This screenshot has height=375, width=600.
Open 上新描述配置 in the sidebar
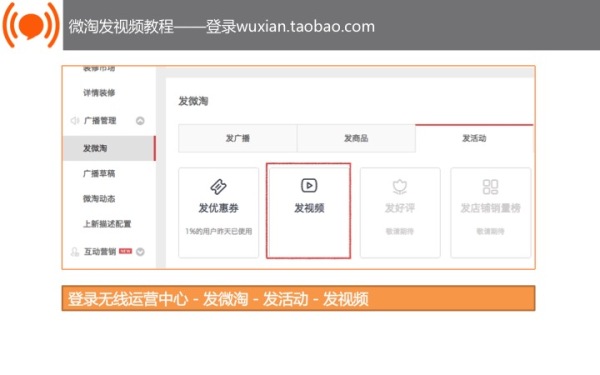click(107, 224)
